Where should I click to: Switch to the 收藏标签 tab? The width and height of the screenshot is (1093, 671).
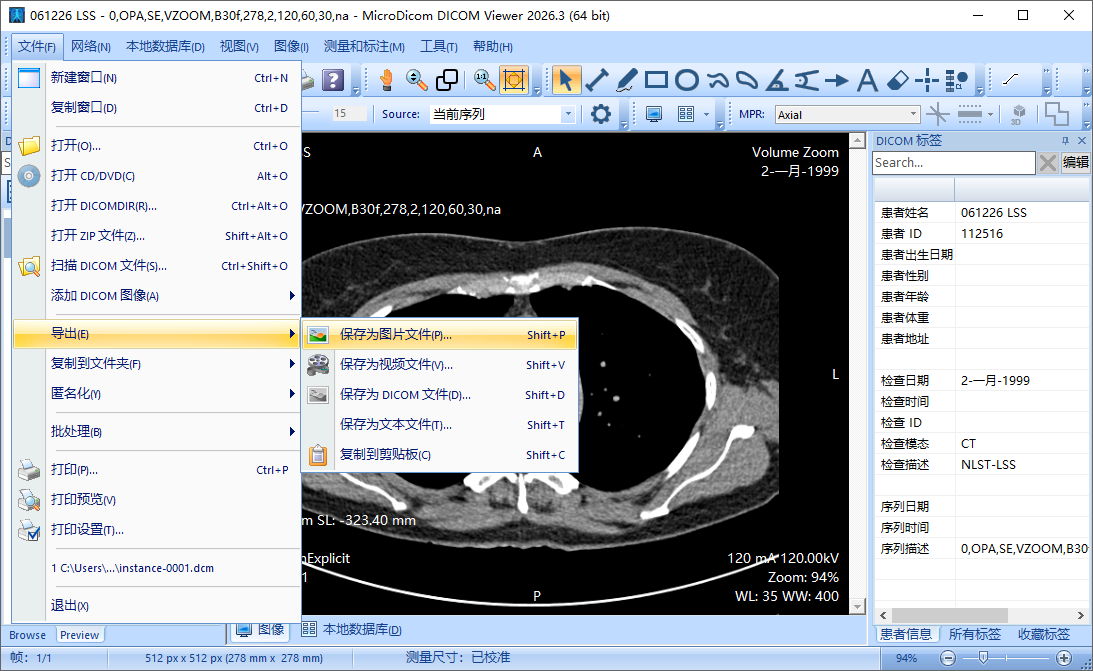click(1044, 634)
